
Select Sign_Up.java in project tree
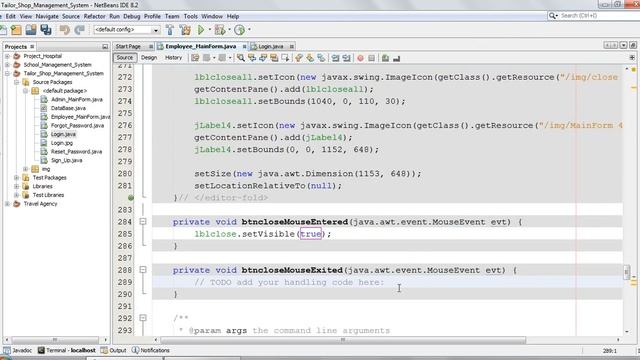coord(66,160)
